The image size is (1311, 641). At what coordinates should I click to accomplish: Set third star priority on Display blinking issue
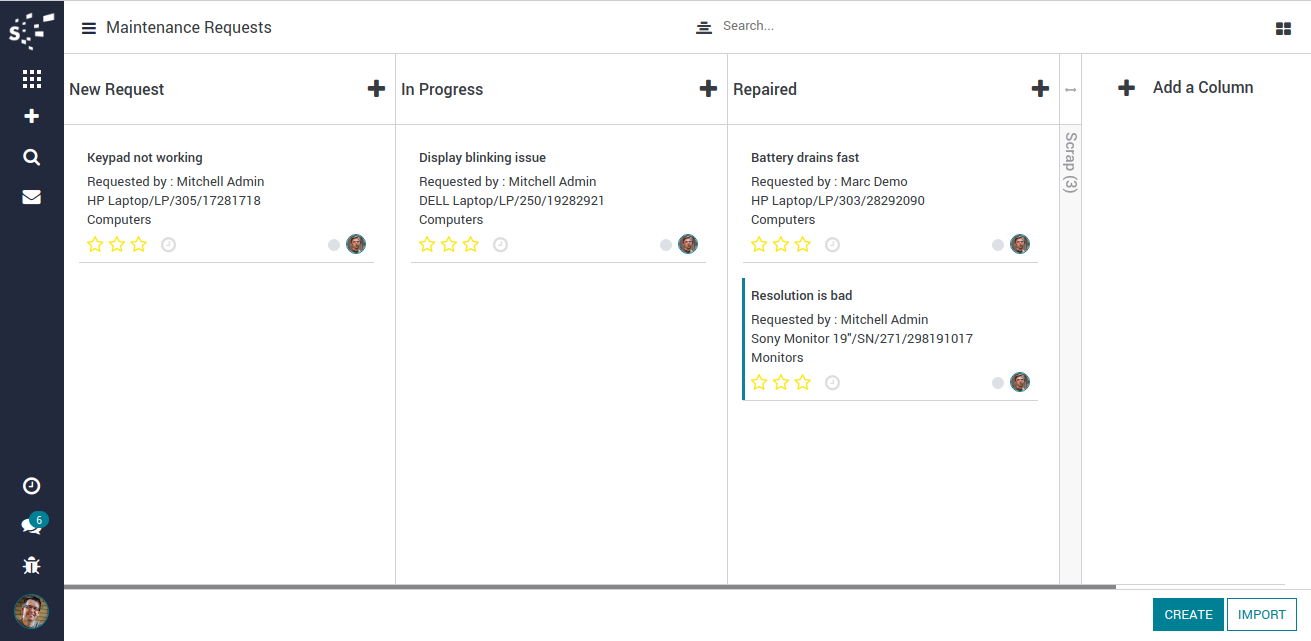click(471, 244)
